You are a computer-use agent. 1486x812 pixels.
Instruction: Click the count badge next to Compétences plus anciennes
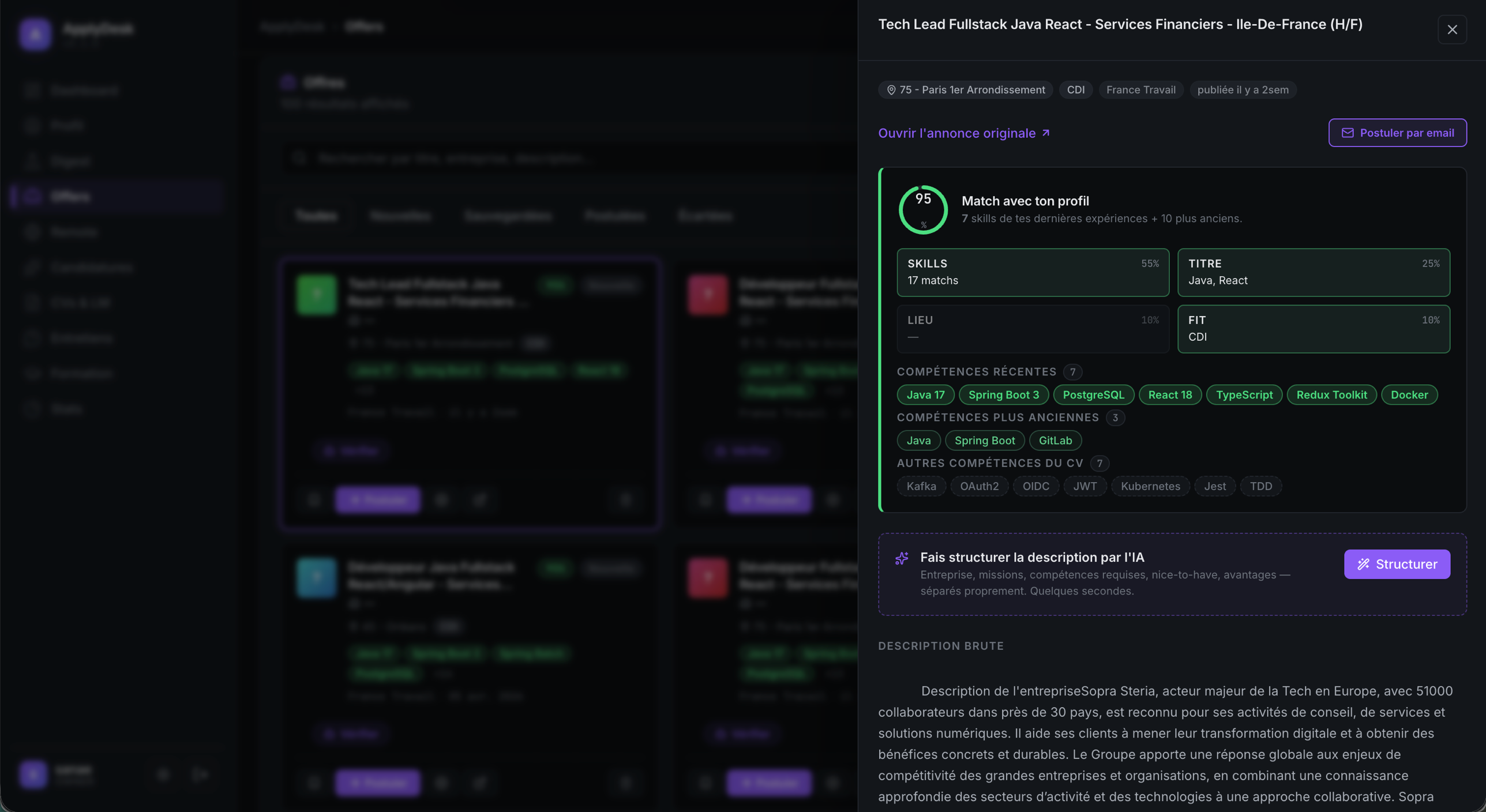(x=1115, y=418)
